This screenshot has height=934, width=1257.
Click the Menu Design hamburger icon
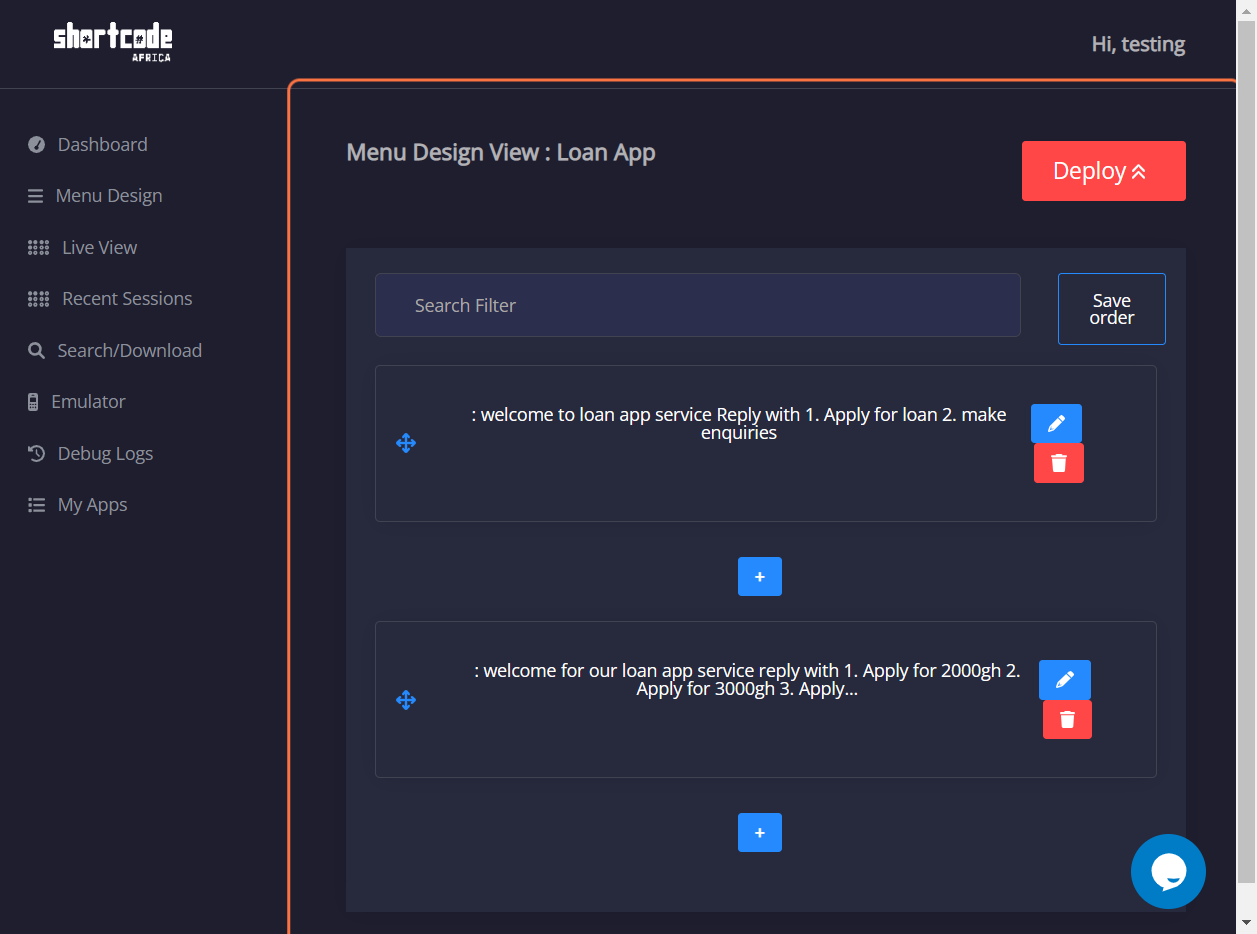[x=36, y=196]
